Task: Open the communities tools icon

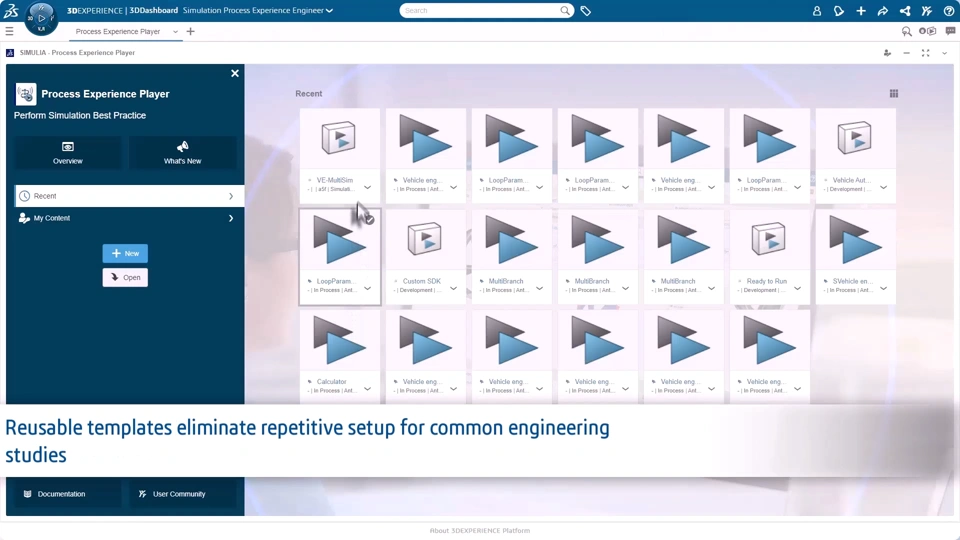Action: [927, 10]
